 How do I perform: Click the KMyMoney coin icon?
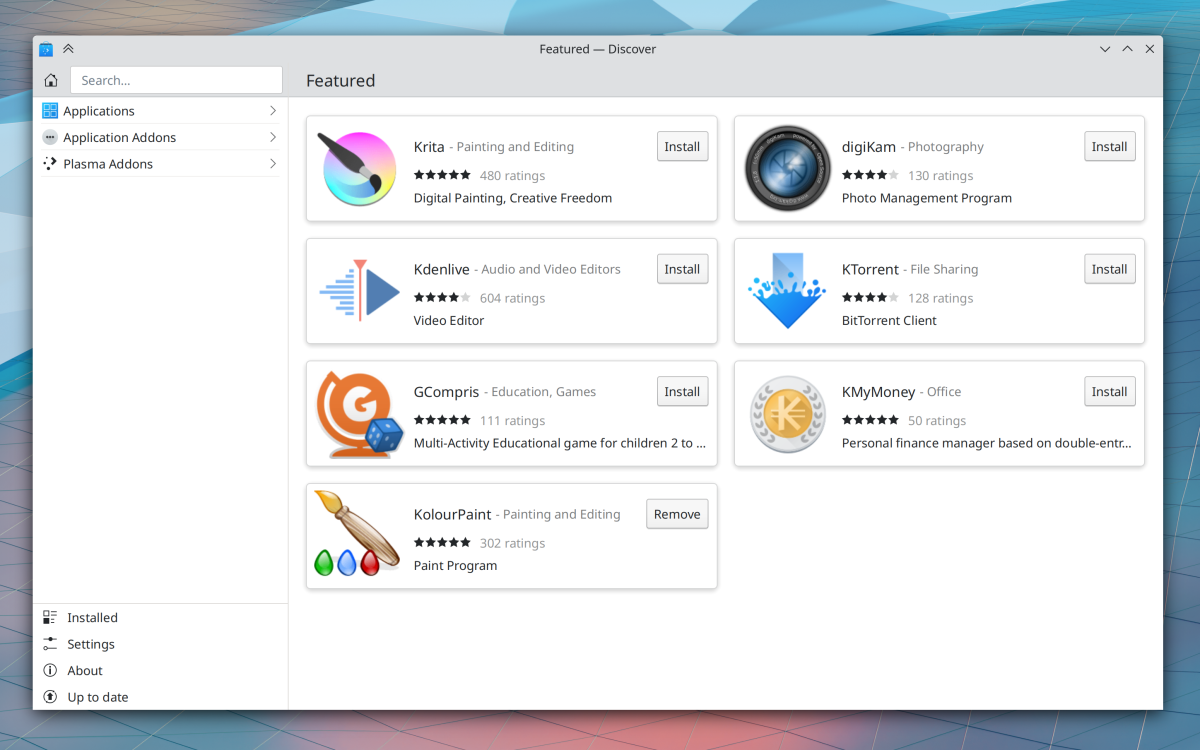tap(787, 414)
